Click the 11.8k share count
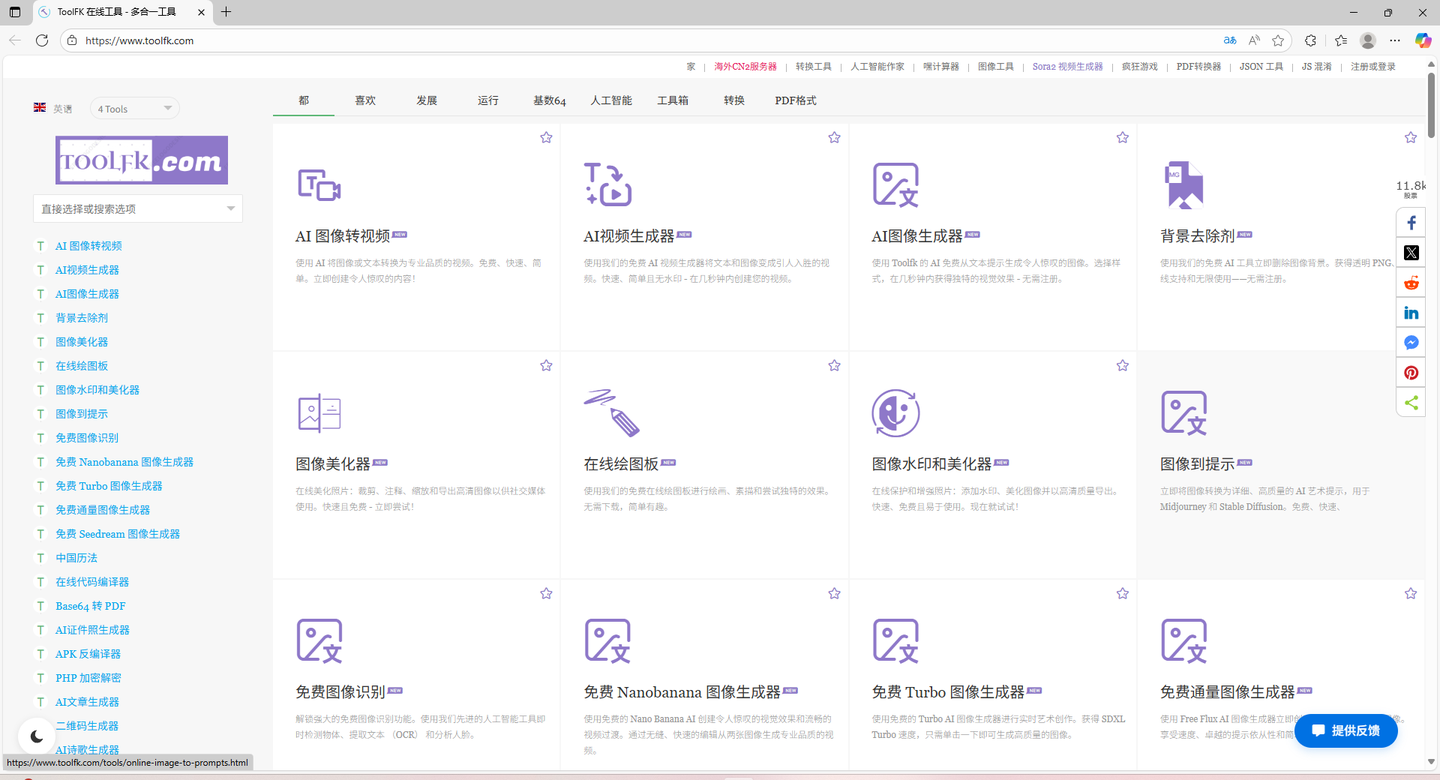This screenshot has width=1440, height=780. tap(1411, 189)
